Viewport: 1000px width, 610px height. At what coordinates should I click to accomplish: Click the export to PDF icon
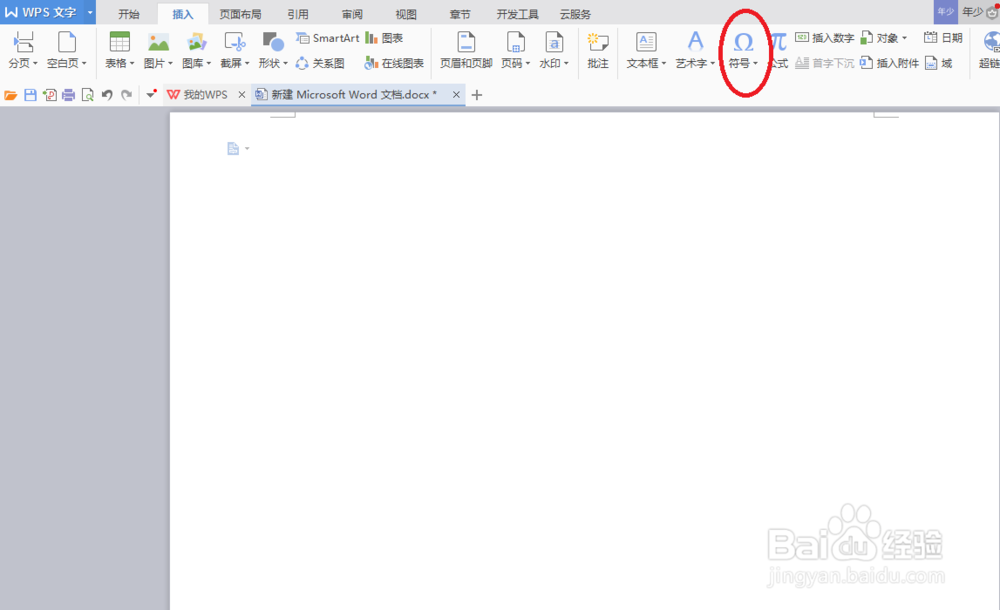click(x=50, y=95)
